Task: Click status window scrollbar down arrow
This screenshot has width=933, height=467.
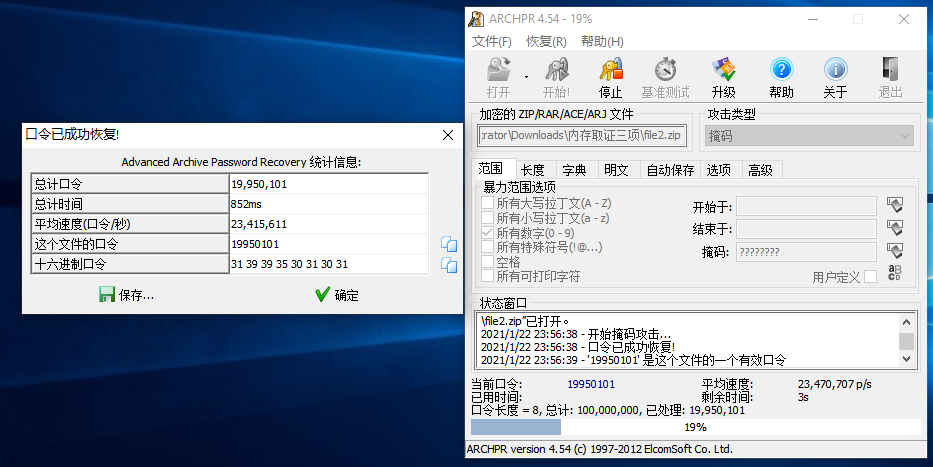Action: click(906, 359)
